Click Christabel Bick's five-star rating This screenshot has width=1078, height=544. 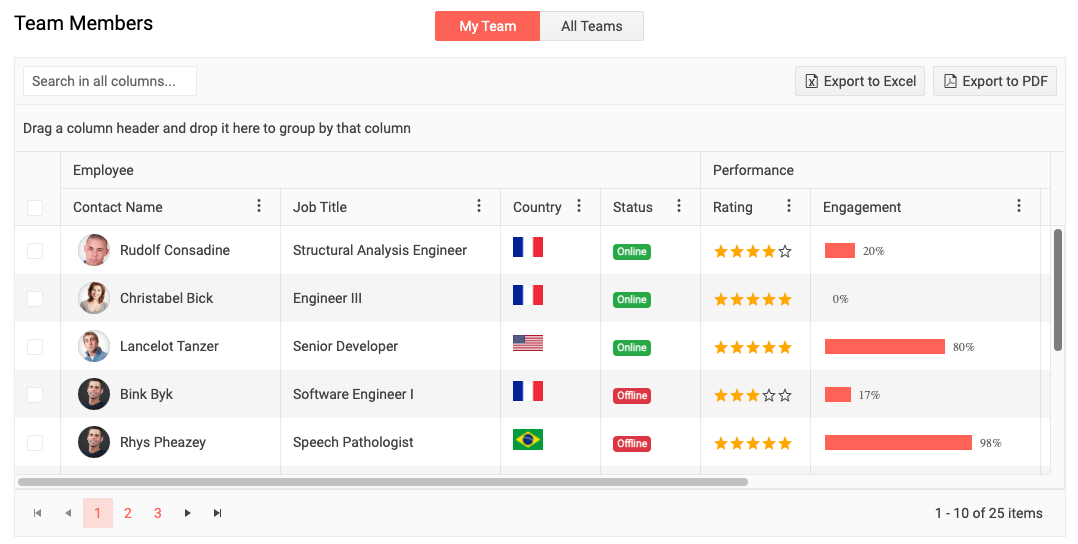[x=753, y=299]
